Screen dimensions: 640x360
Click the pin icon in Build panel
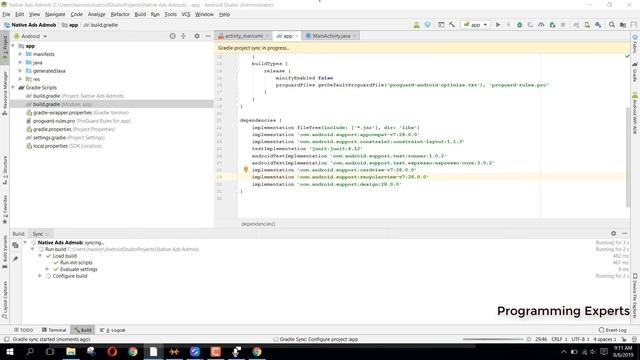(x=16, y=259)
